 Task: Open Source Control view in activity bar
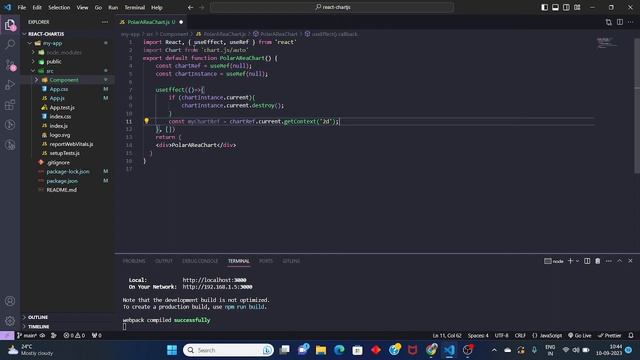click(x=10, y=64)
